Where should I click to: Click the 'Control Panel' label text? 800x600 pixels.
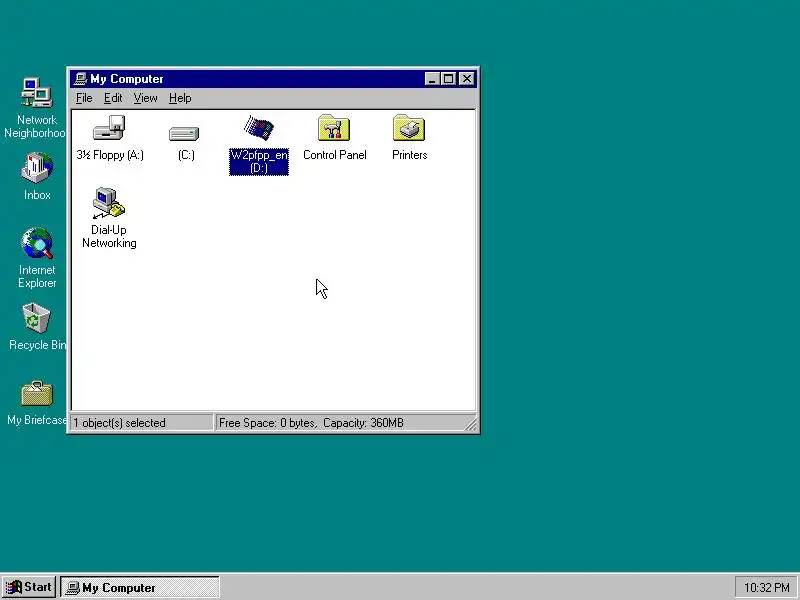coord(335,155)
